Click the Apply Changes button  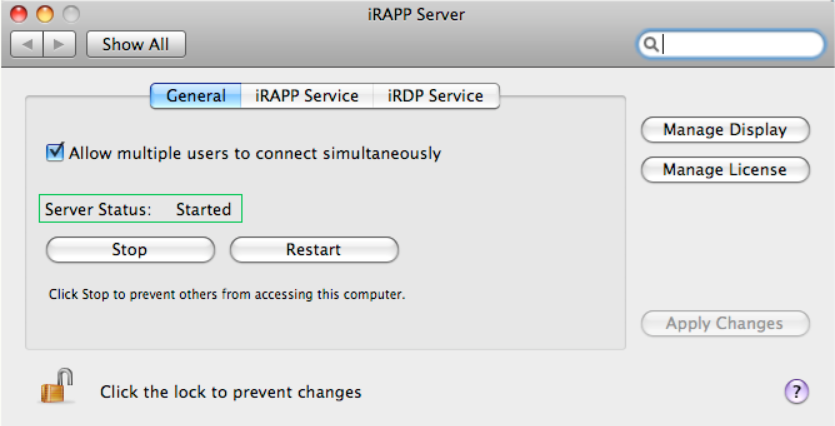725,324
